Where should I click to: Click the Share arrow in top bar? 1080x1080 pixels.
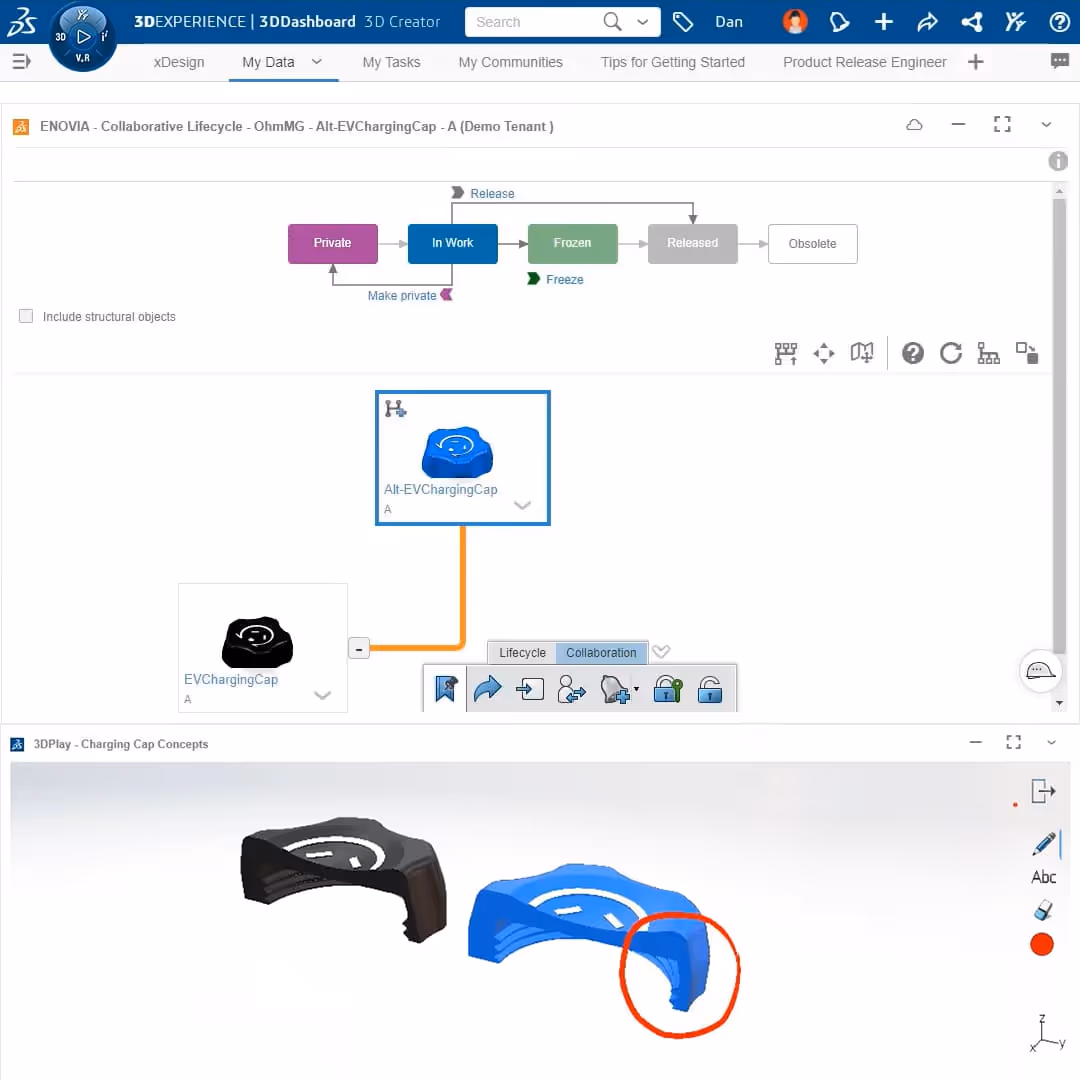click(x=927, y=22)
